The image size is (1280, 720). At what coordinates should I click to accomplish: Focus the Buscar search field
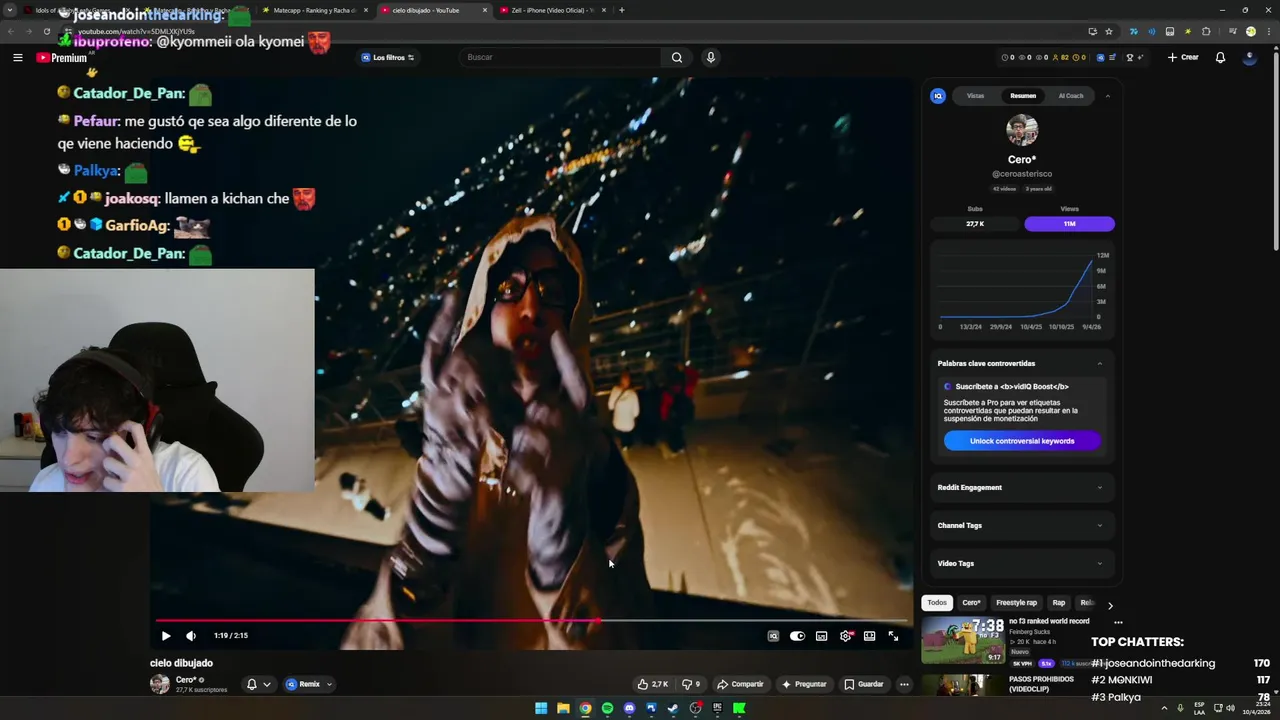[x=560, y=57]
